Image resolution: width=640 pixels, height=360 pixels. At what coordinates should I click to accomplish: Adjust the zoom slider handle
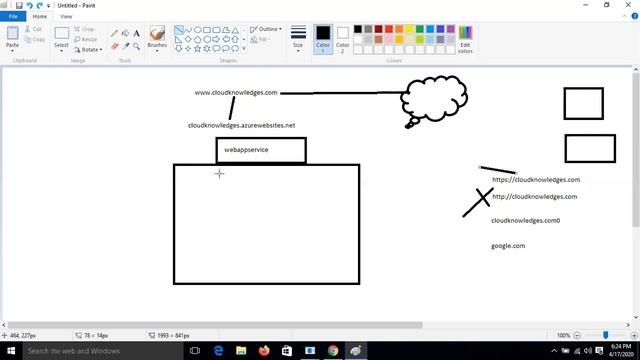coord(606,335)
